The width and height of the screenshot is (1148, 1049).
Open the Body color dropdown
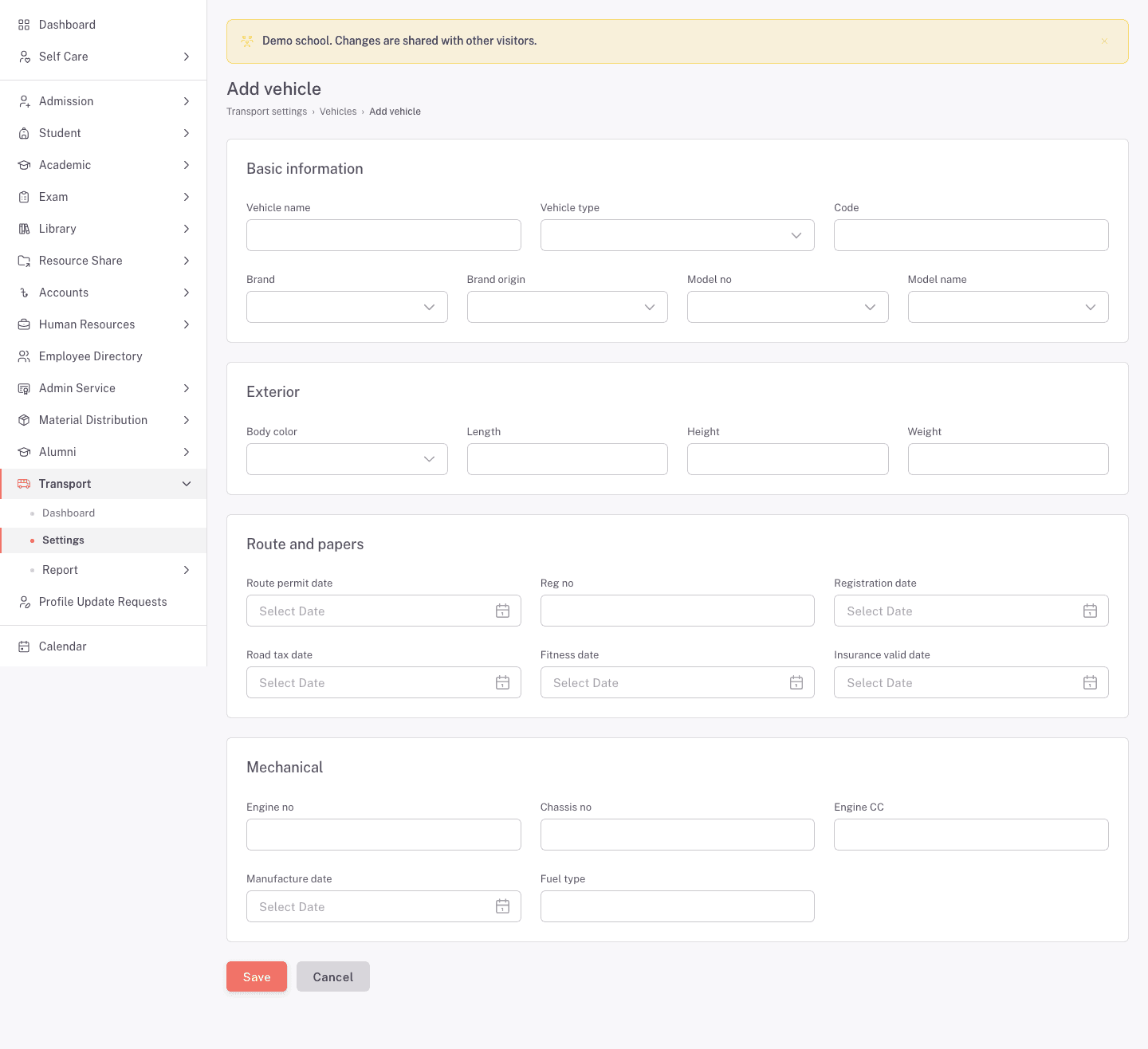point(347,459)
